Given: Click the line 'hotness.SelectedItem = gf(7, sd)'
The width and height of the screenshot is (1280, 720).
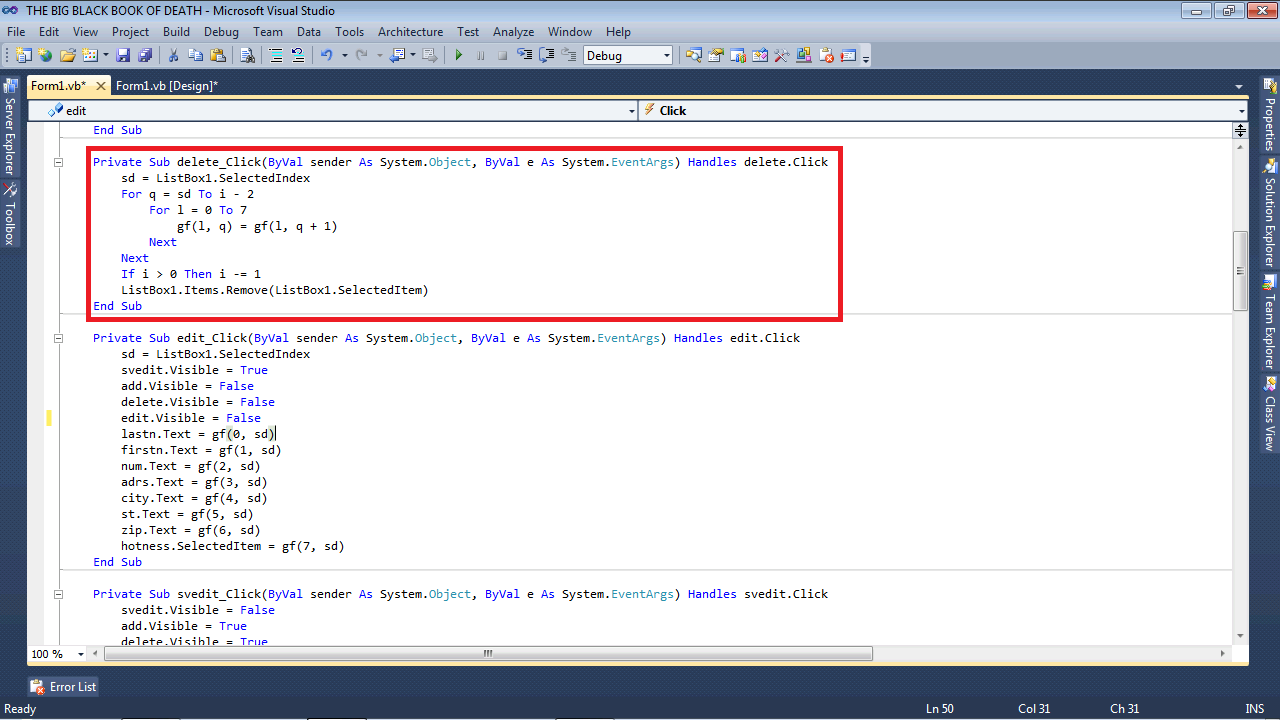Looking at the screenshot, I should coord(233,546).
